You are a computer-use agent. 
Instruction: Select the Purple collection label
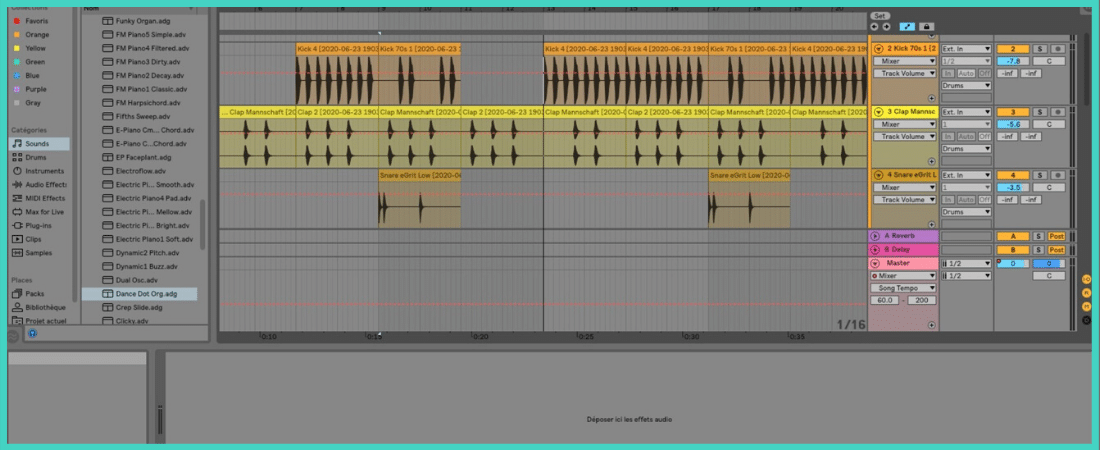point(36,89)
